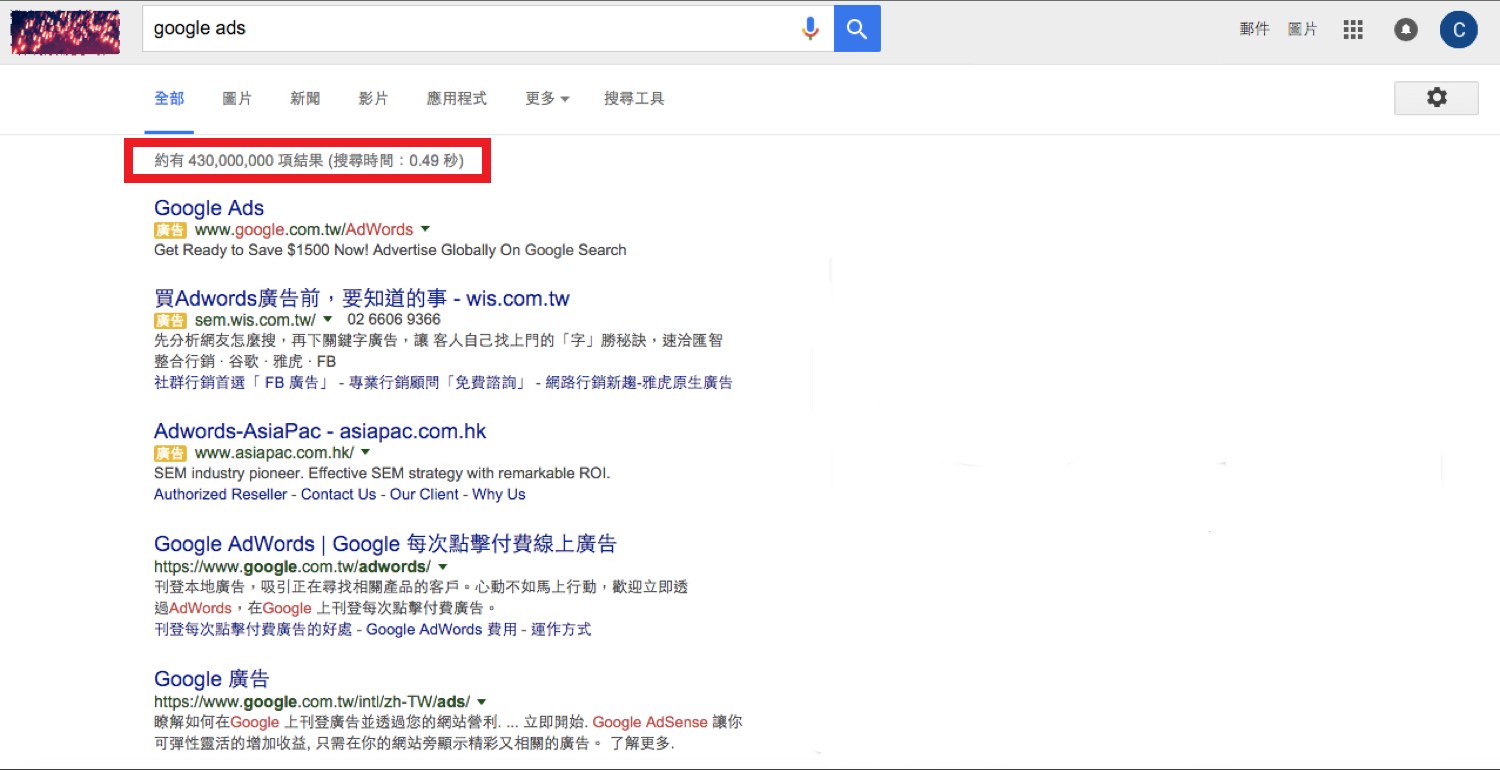Switch to the 新聞 tab
Viewport: 1500px width, 770px height.
coord(305,99)
